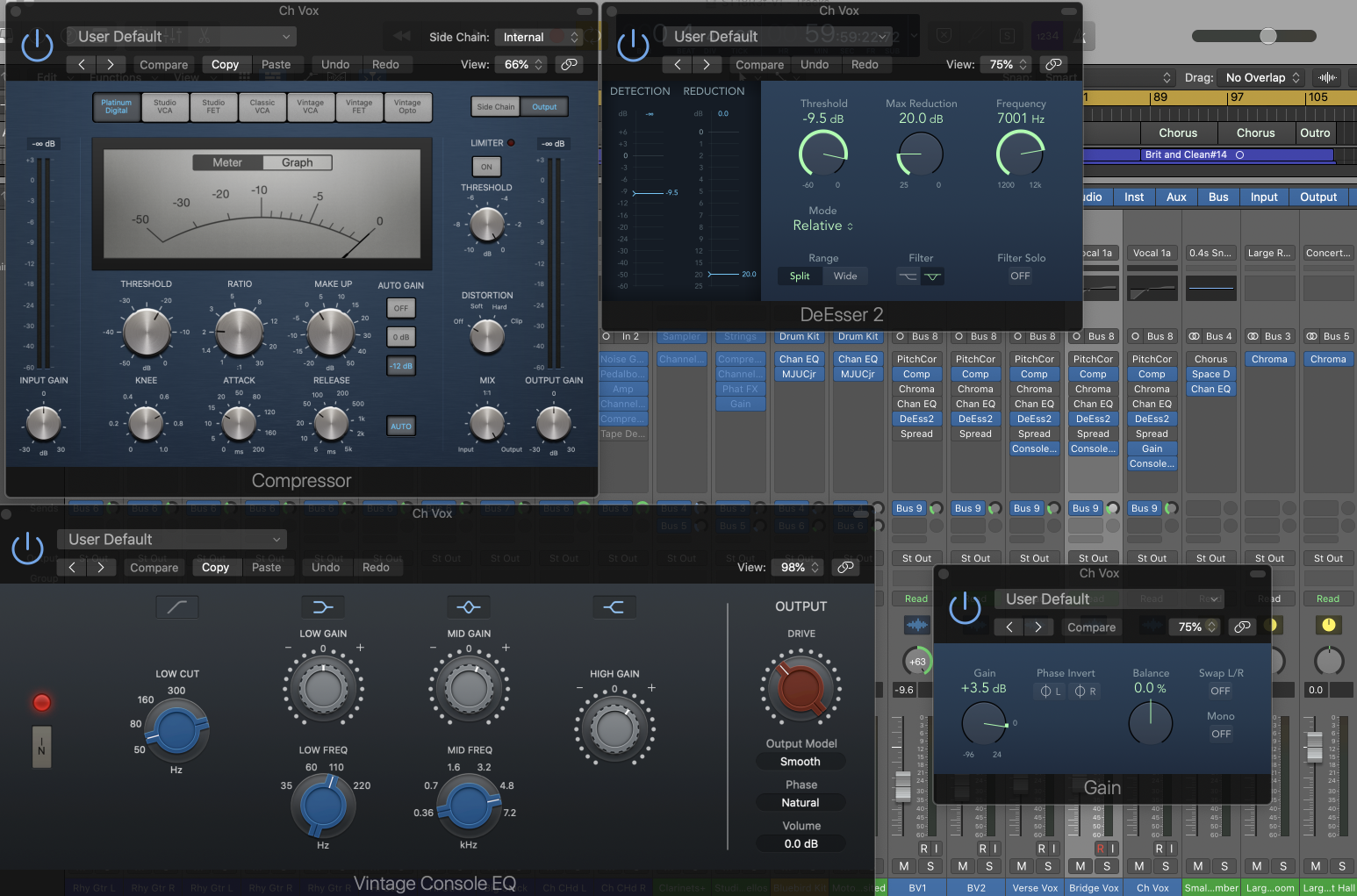Click Compare in the Compressor header
1357x896 pixels.
[164, 64]
